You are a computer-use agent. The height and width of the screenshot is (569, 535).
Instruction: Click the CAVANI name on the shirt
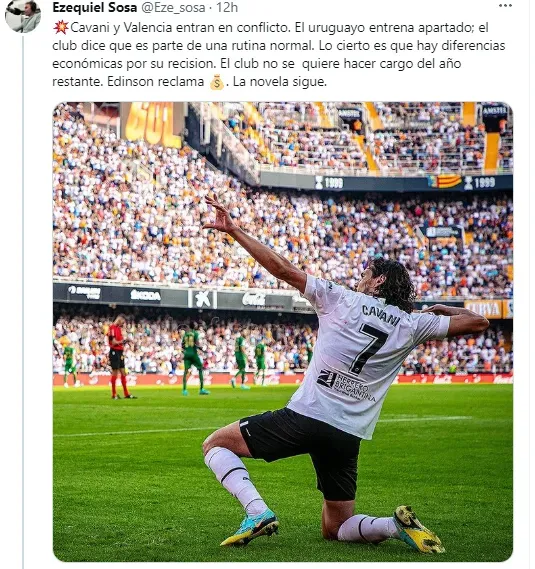point(380,315)
